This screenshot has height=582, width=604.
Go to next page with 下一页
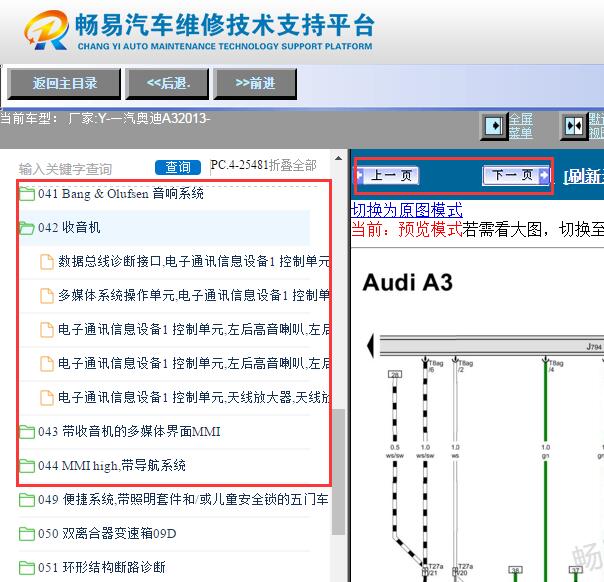pyautogui.click(x=516, y=175)
